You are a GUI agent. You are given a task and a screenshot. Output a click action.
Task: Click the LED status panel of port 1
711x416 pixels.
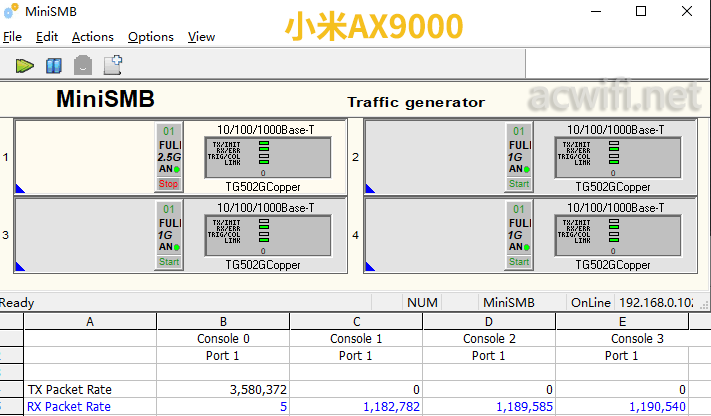(x=268, y=157)
